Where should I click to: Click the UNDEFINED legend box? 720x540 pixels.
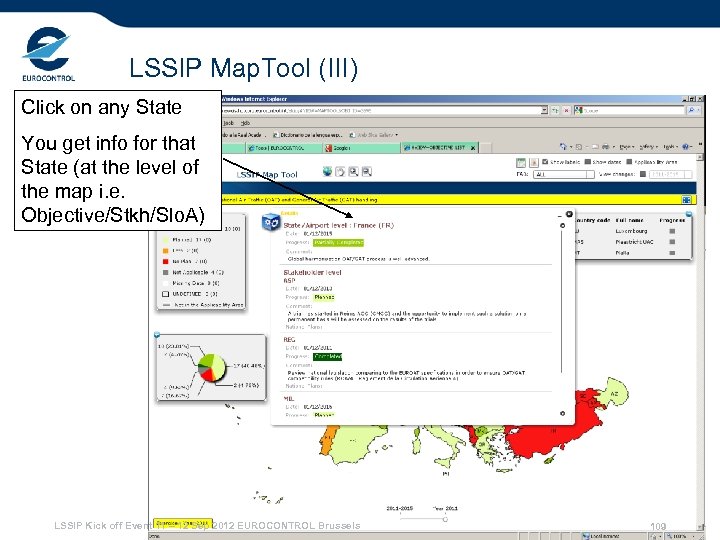coord(165,294)
